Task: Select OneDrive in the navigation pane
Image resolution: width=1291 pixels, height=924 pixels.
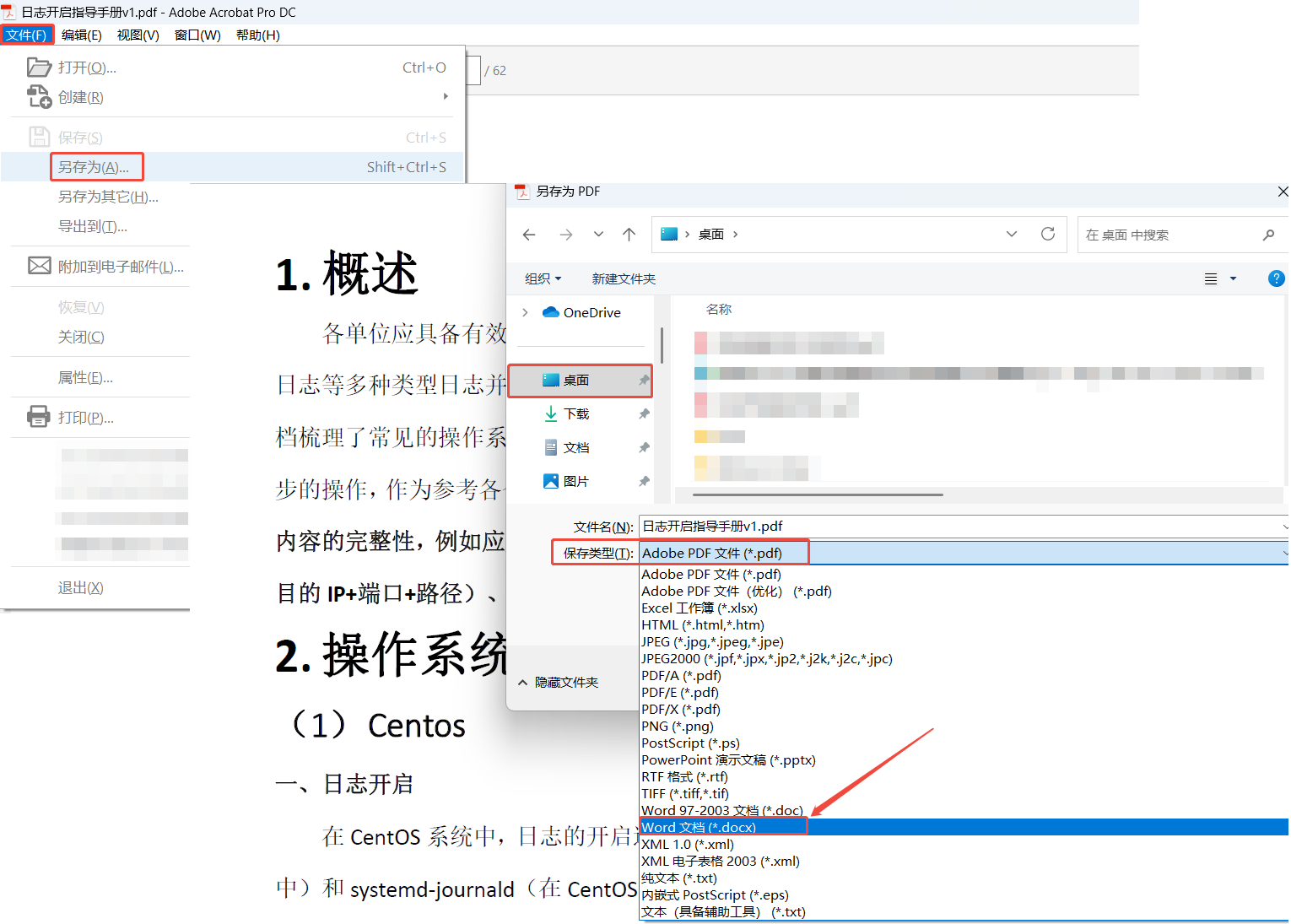Action: 581,312
